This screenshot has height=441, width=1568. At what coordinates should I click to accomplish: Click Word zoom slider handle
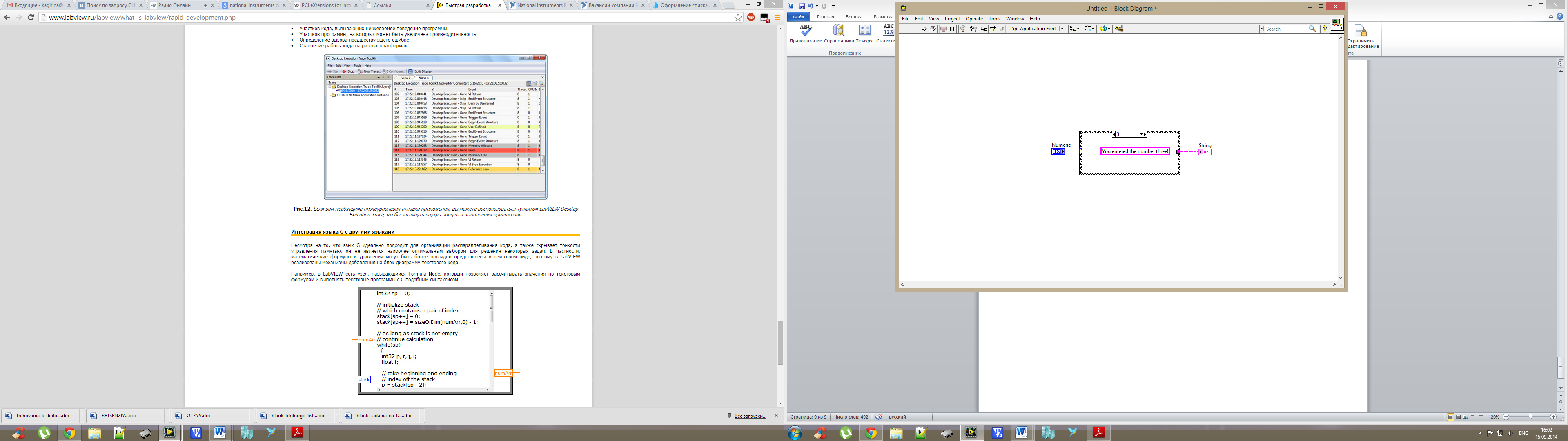pyautogui.click(x=1530, y=416)
